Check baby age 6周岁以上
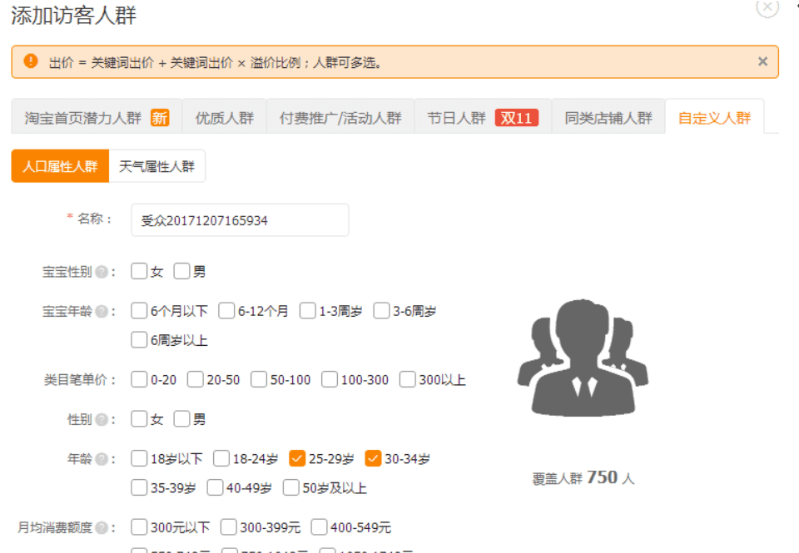Viewport: 799px width, 553px height. (x=139, y=339)
